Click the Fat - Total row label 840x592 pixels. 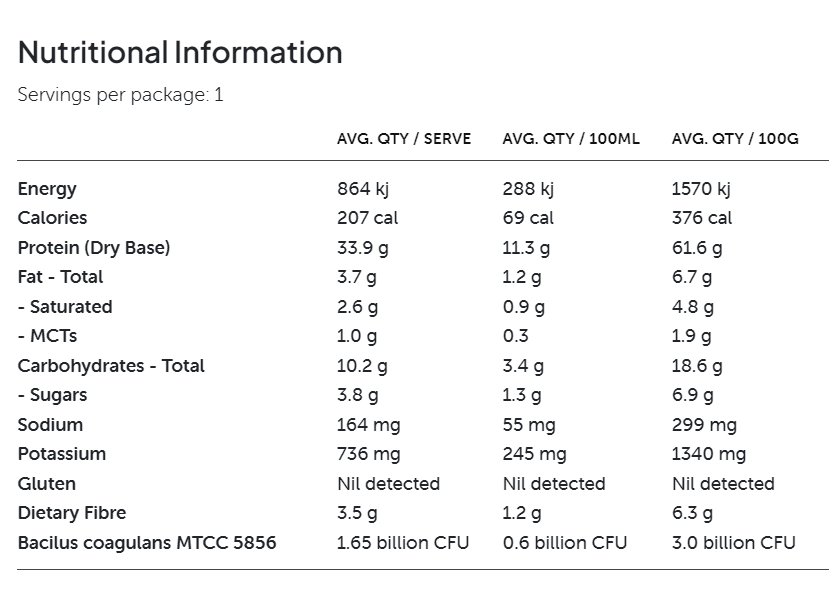[x=60, y=277]
